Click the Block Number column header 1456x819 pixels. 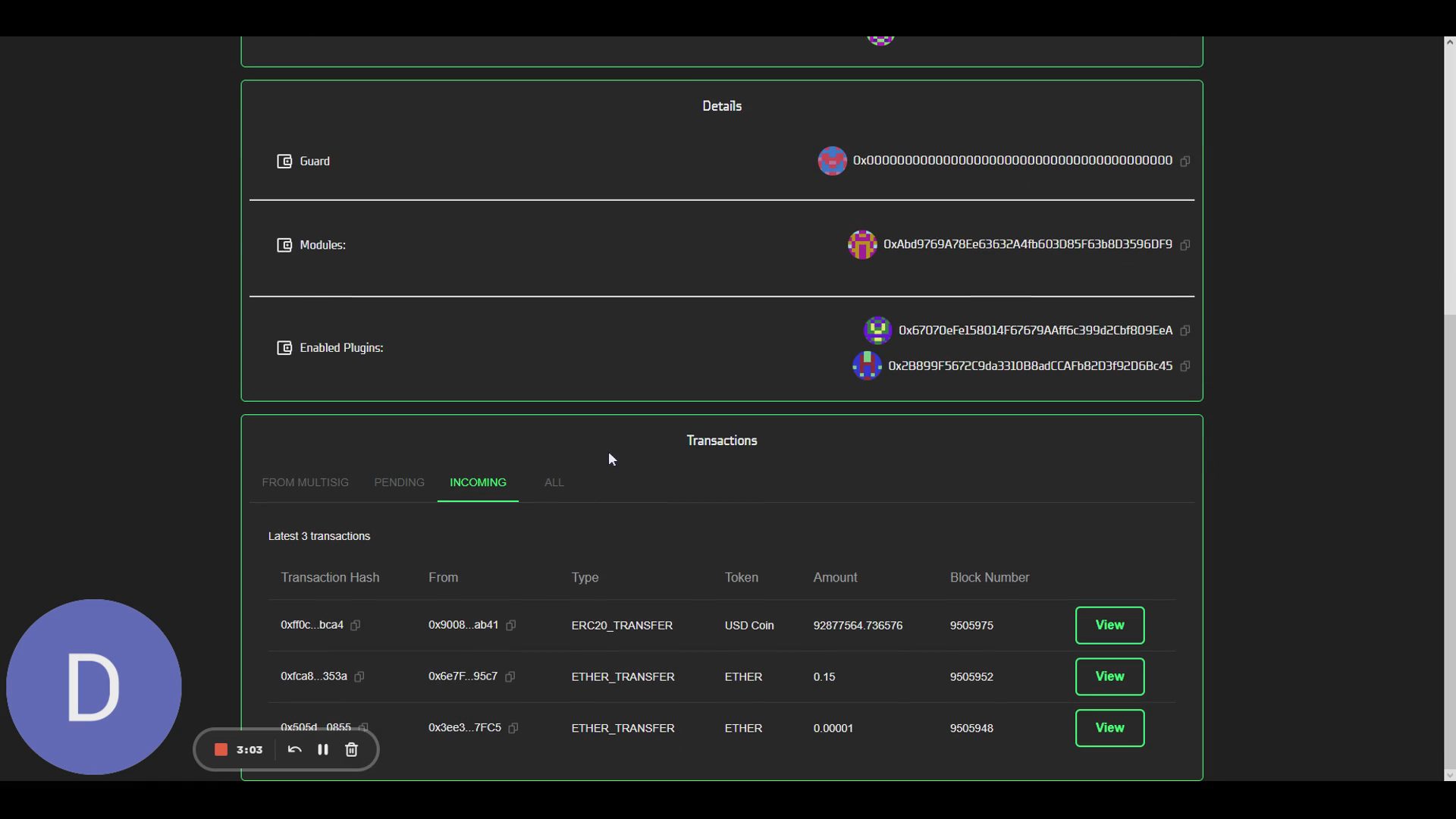[x=990, y=578]
